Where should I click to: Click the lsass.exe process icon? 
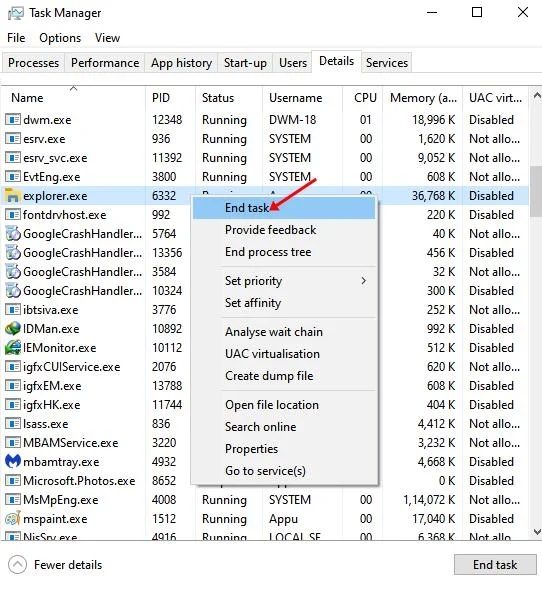click(13, 424)
